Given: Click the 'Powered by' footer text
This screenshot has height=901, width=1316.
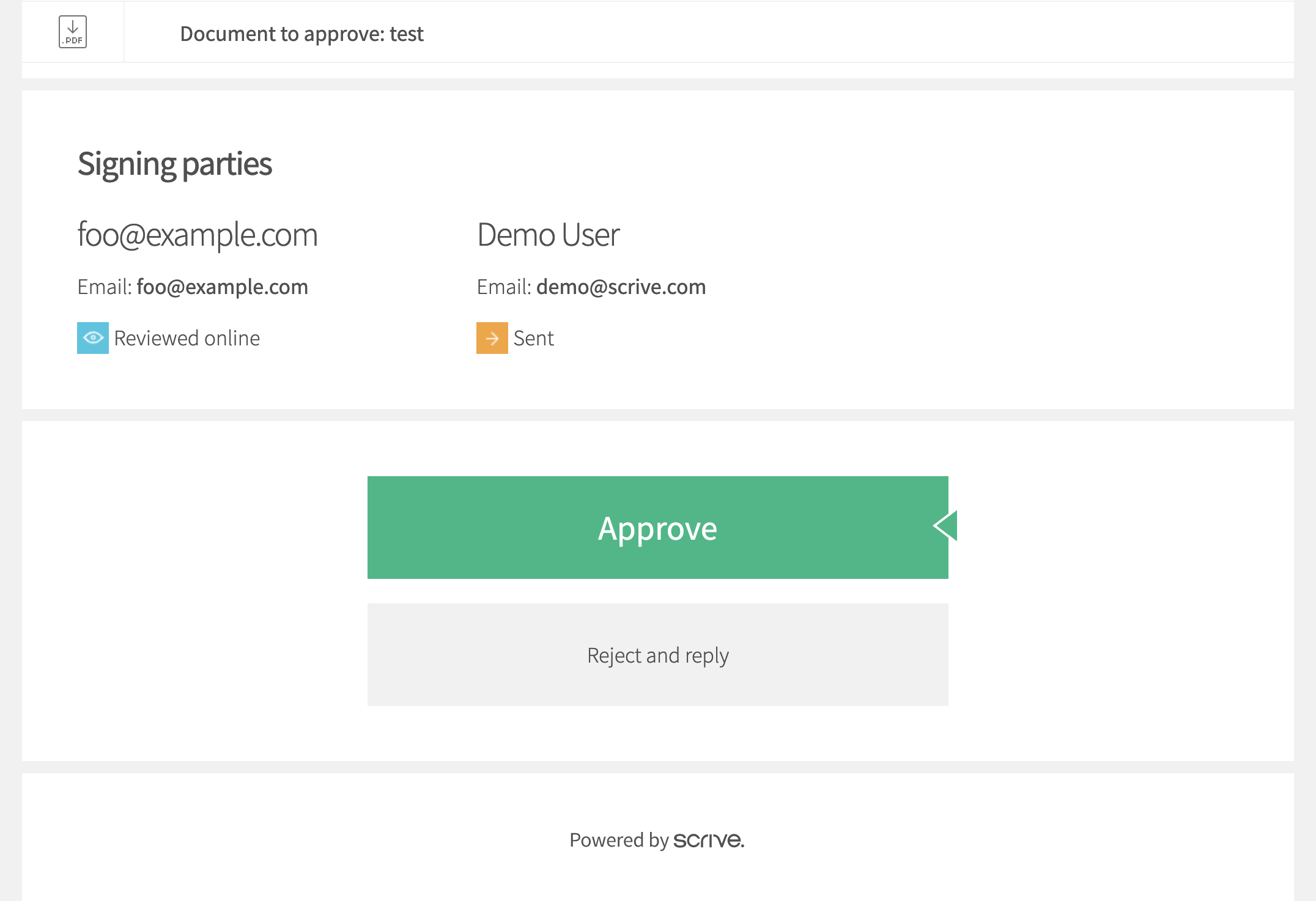Looking at the screenshot, I should pyautogui.click(x=619, y=840).
